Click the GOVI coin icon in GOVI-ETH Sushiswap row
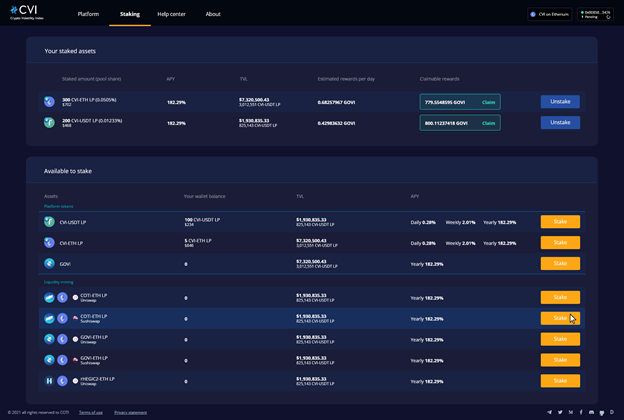 click(49, 360)
